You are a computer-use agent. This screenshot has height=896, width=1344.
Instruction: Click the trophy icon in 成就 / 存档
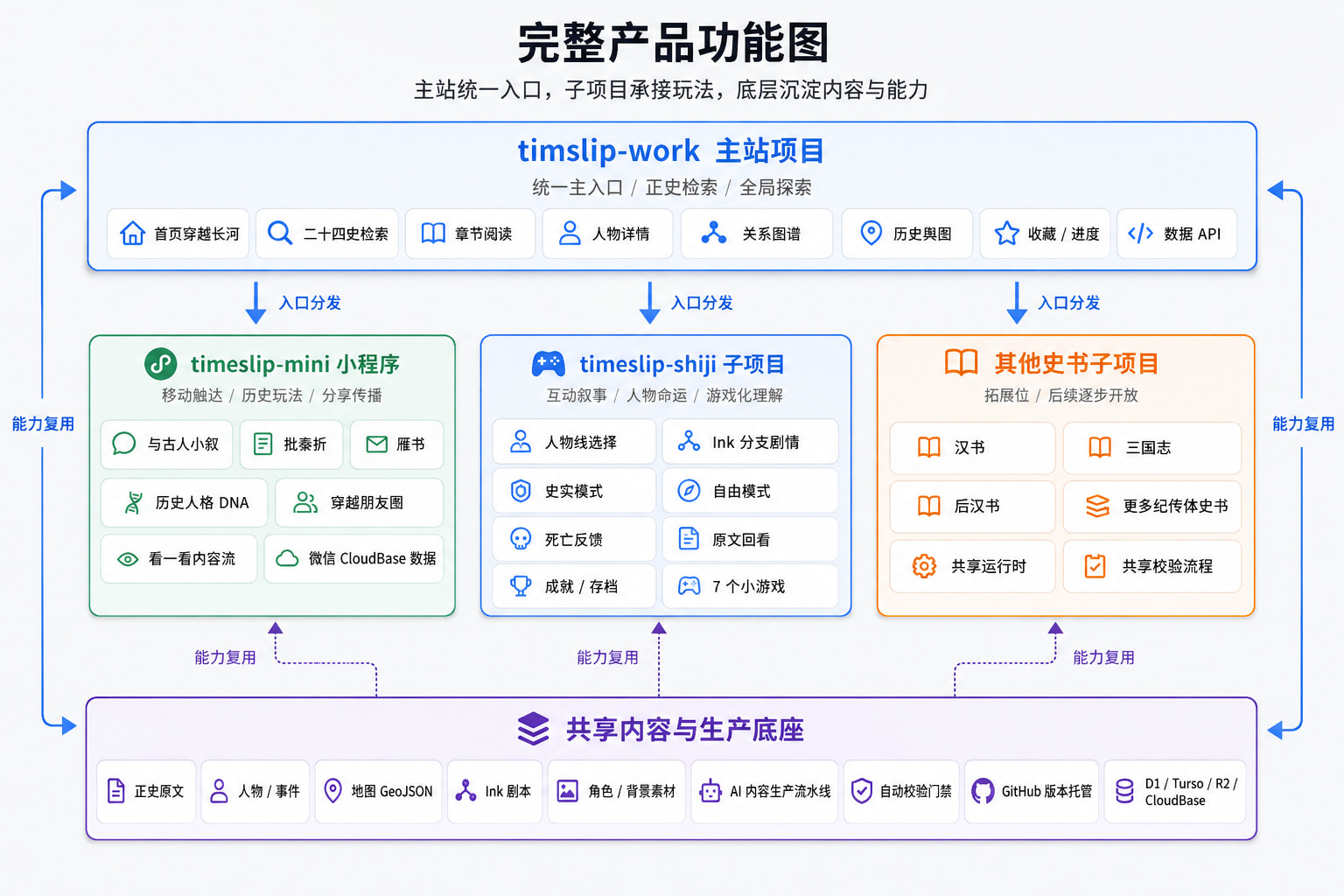click(521, 586)
